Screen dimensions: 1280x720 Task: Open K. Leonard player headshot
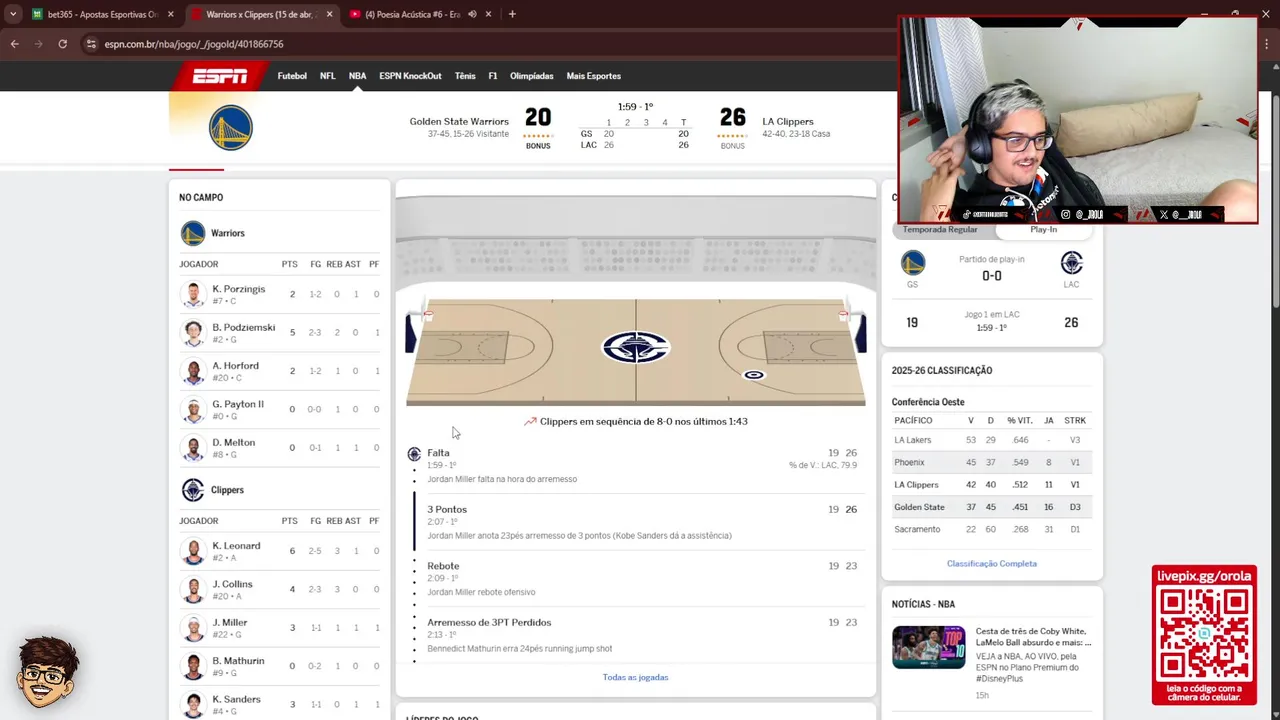(x=193, y=551)
